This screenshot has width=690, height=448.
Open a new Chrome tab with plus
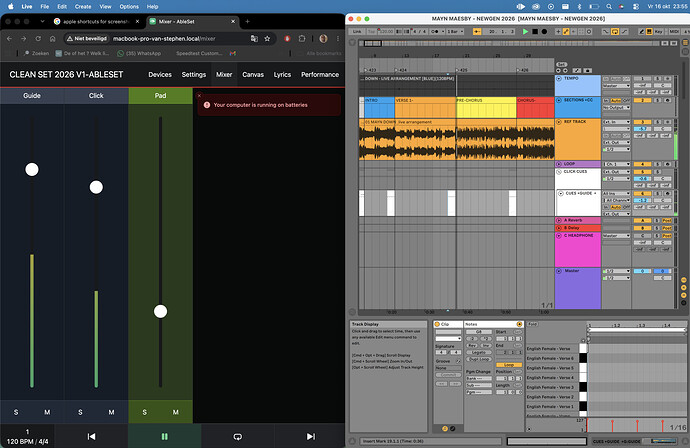pos(247,21)
